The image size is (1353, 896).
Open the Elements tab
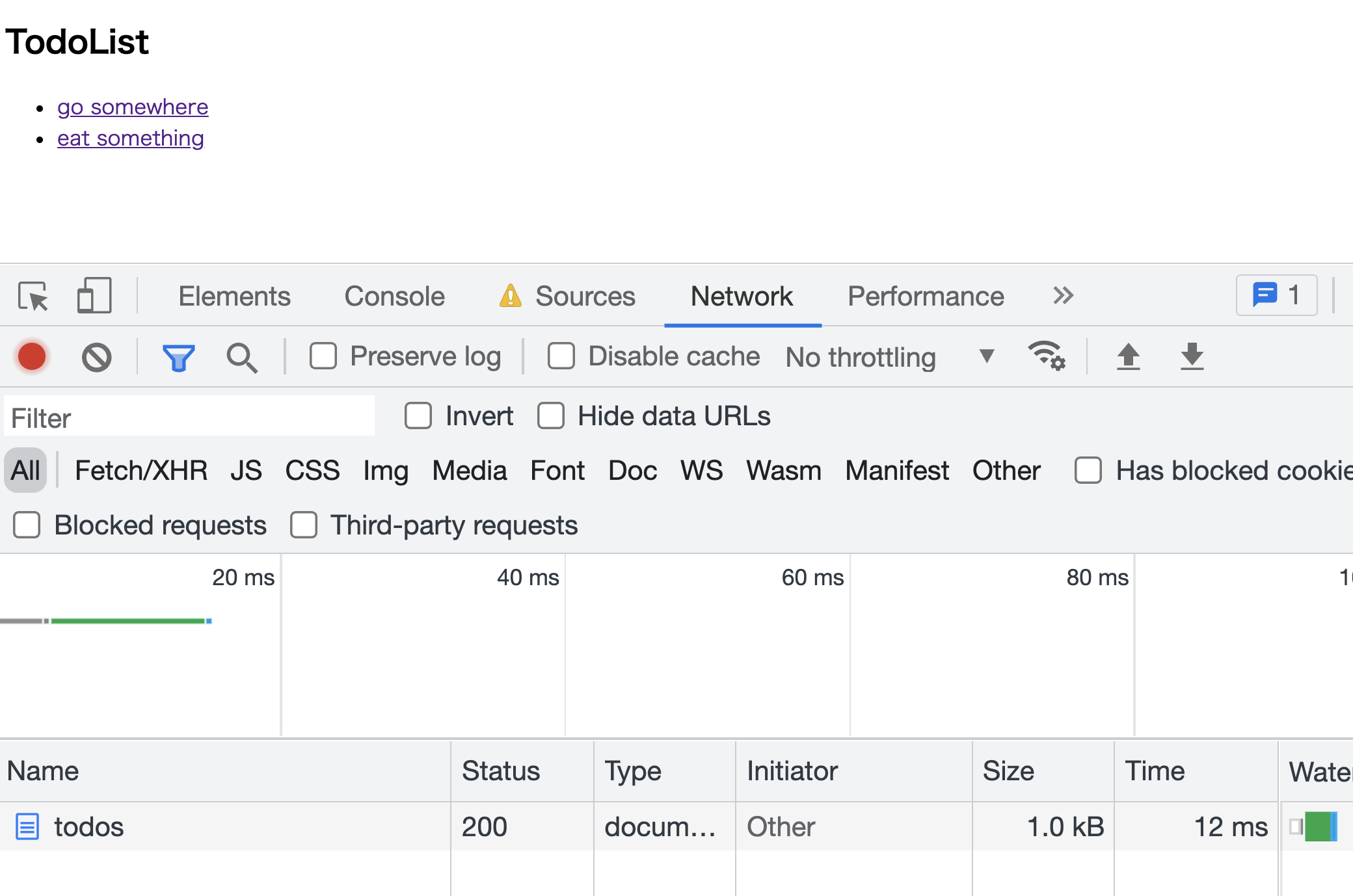point(234,296)
